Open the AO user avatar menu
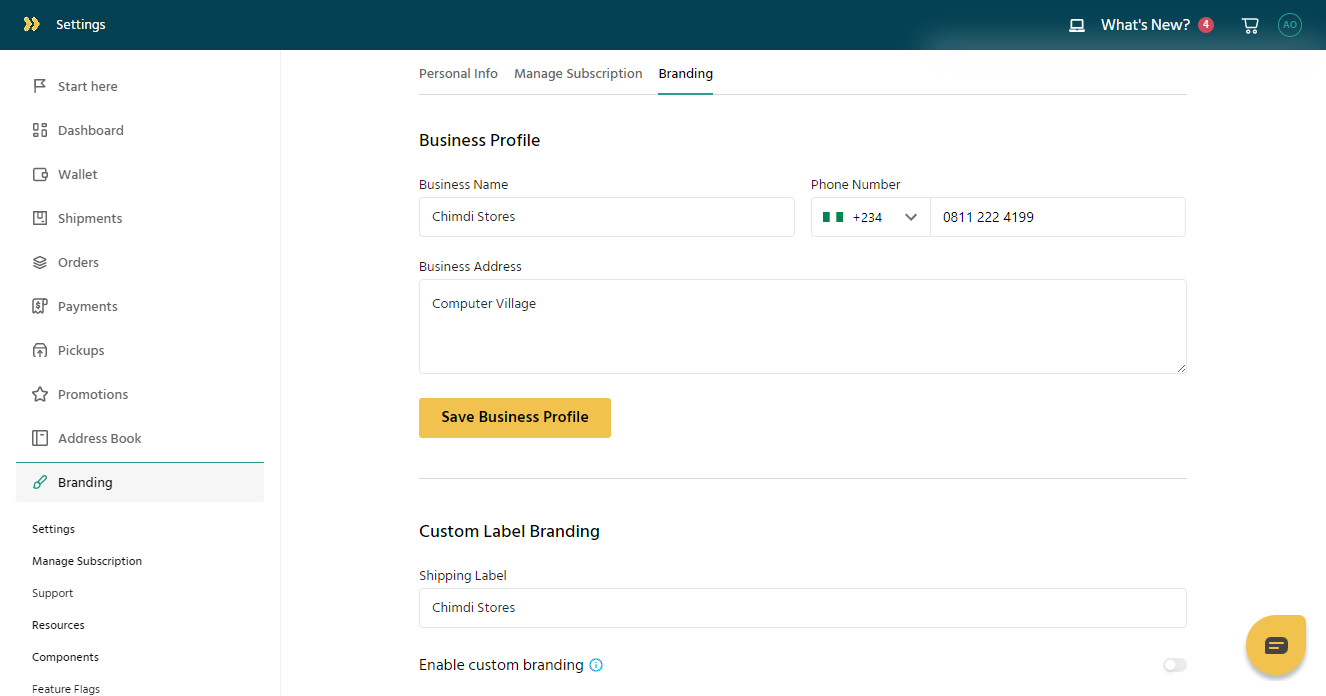The image size is (1326, 696). [1290, 25]
